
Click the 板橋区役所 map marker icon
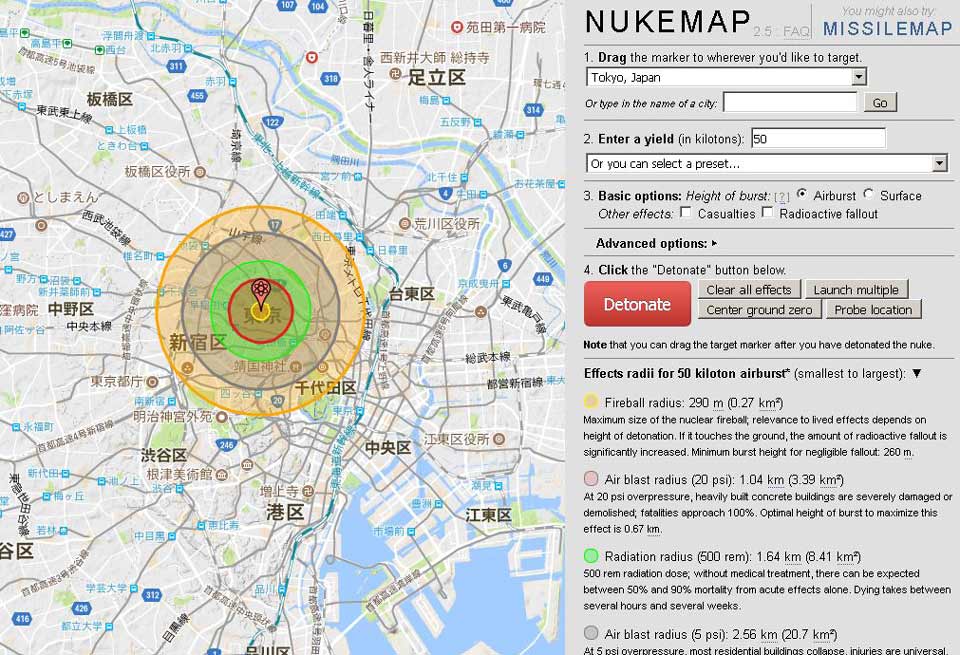(x=199, y=172)
